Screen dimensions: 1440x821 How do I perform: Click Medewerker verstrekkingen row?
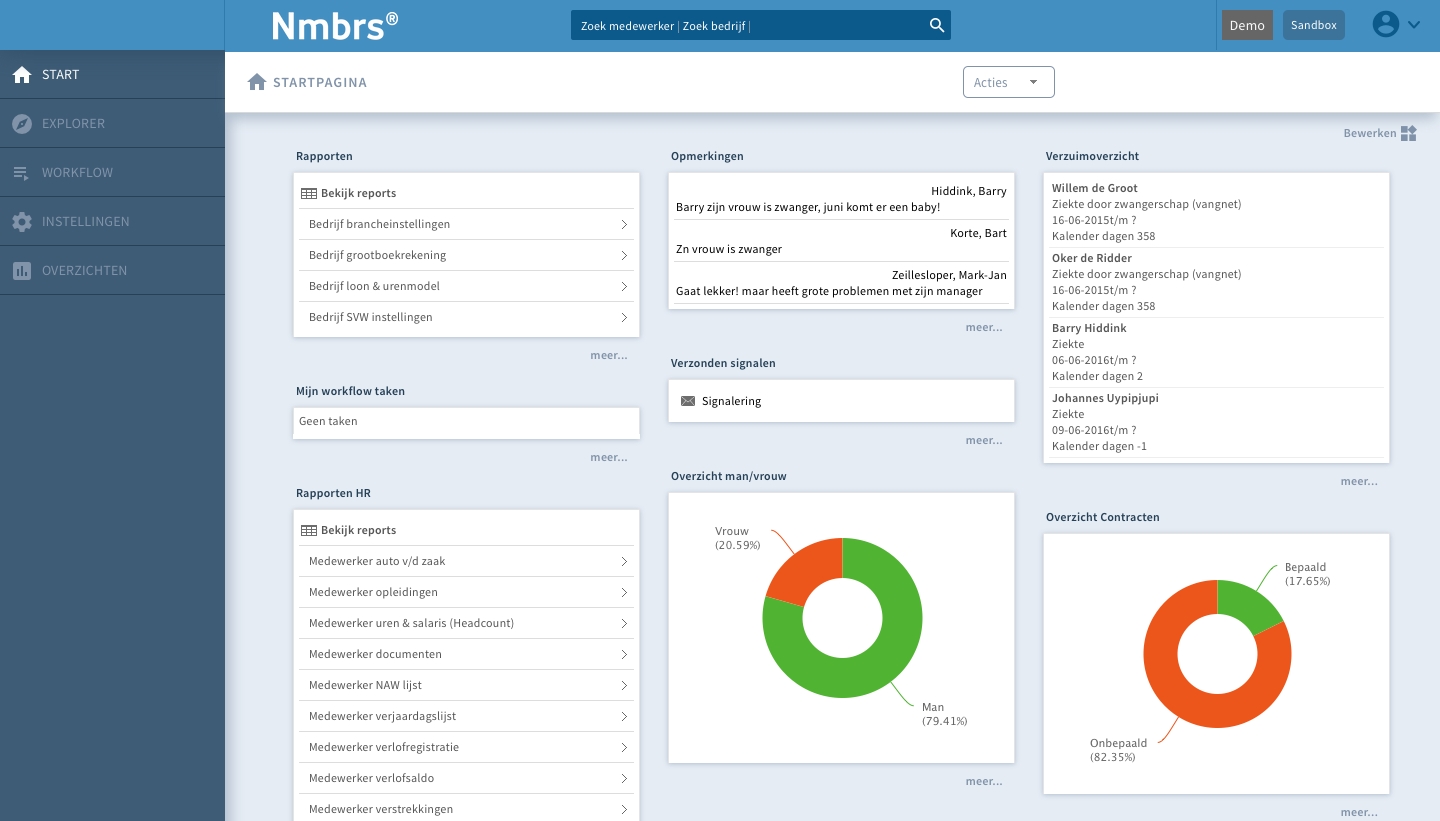(467, 809)
